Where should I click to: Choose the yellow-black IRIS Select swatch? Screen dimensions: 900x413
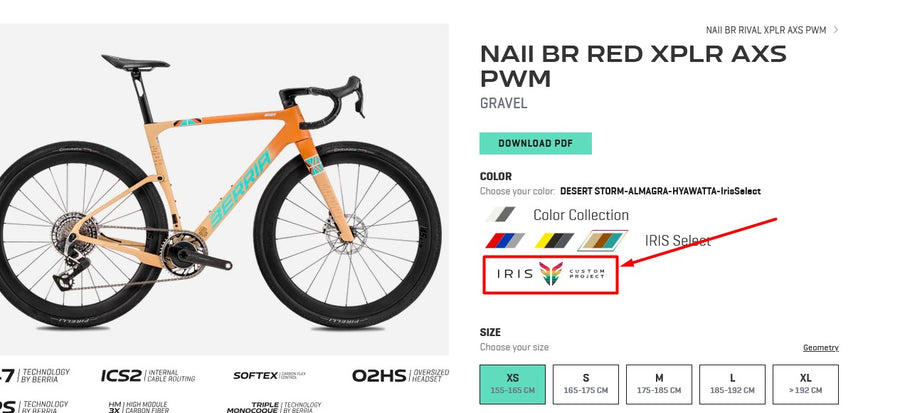[554, 240]
